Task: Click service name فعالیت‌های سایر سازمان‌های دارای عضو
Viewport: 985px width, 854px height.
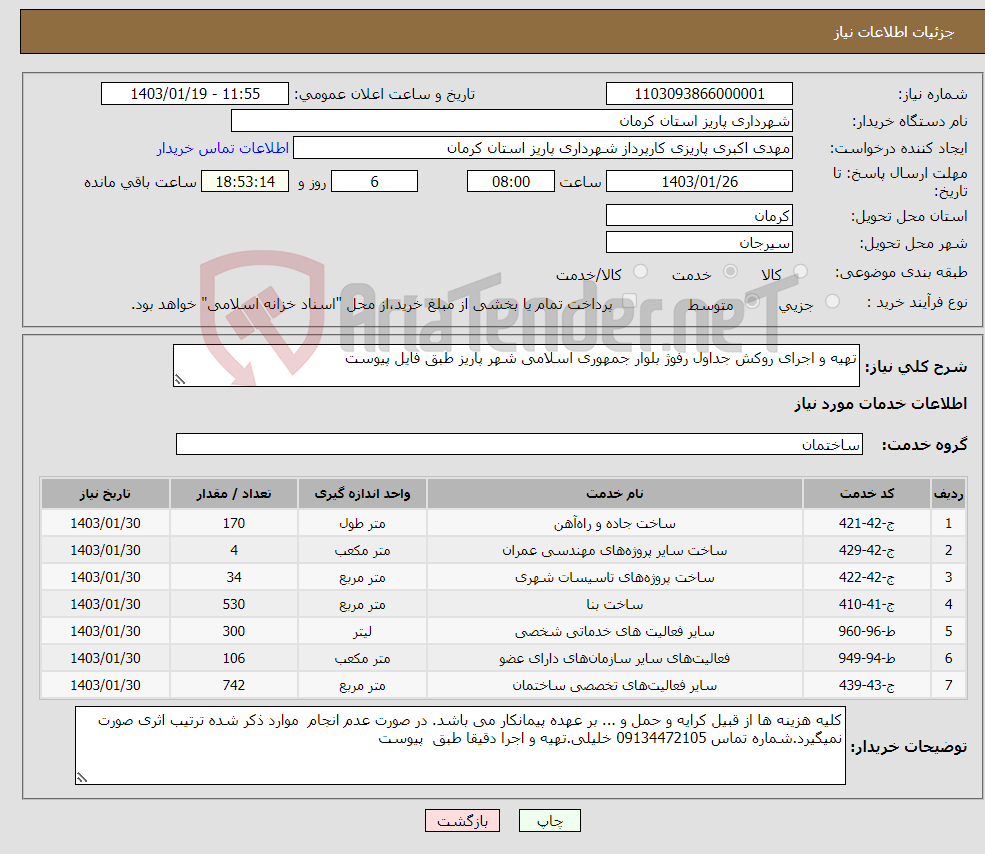Action: pyautogui.click(x=614, y=659)
